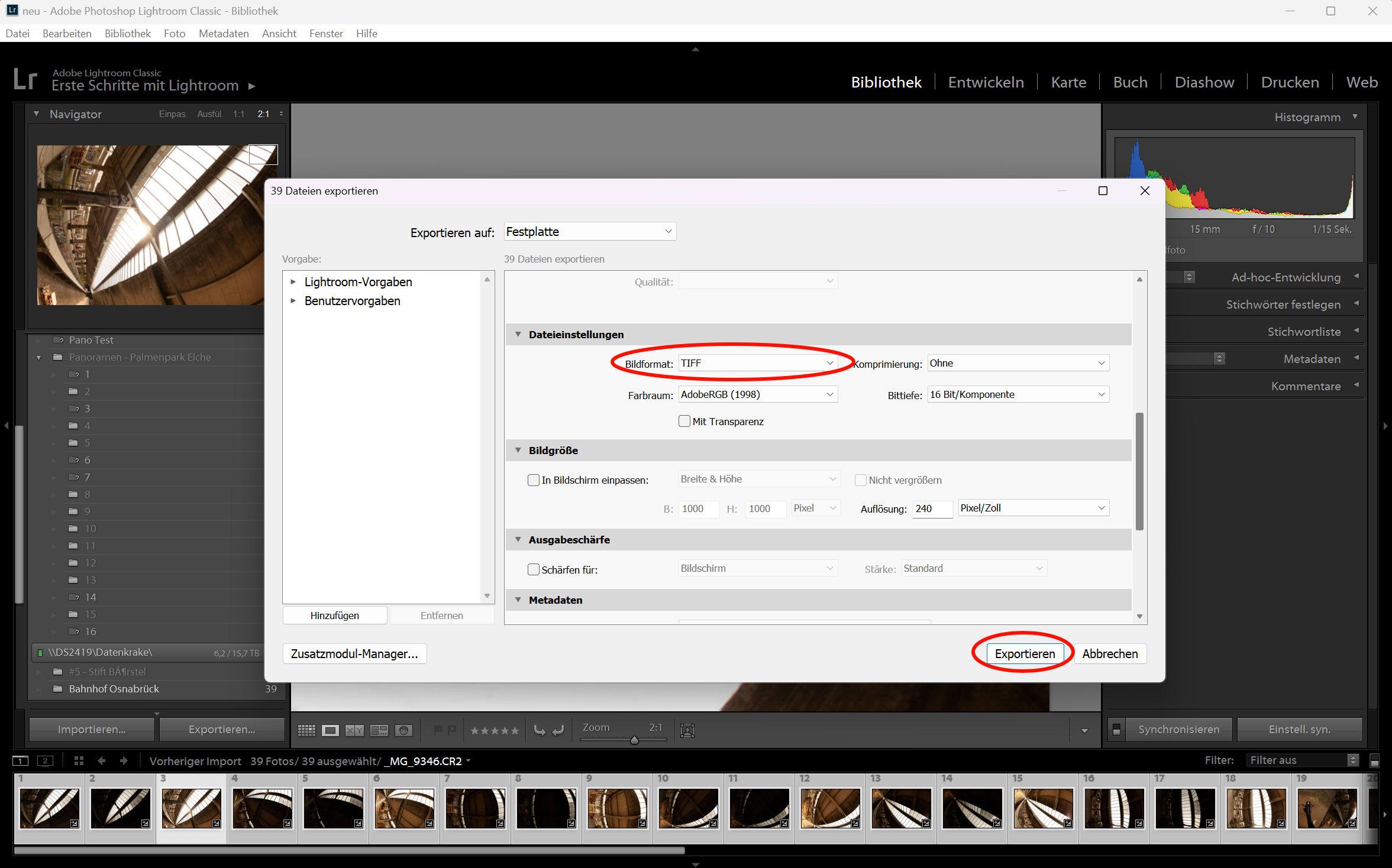Open the Pixel/Zoll resolution unit dropdown

pyautogui.click(x=1033, y=508)
